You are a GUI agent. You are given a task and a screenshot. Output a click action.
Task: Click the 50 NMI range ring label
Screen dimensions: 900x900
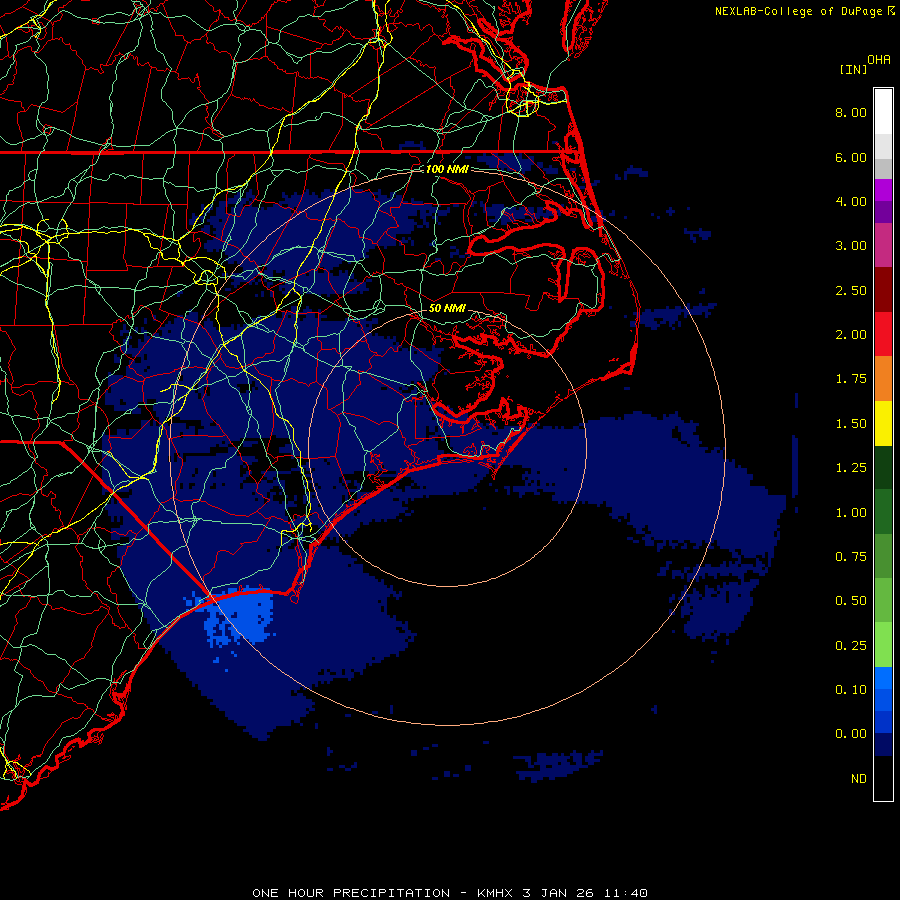coord(447,308)
